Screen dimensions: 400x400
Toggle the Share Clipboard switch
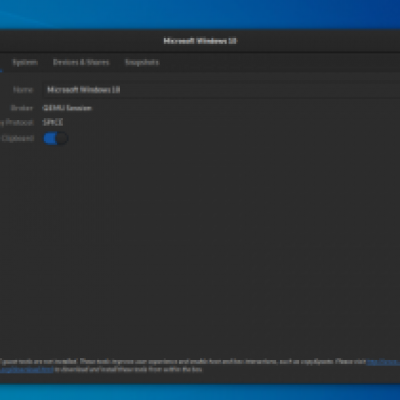56,138
